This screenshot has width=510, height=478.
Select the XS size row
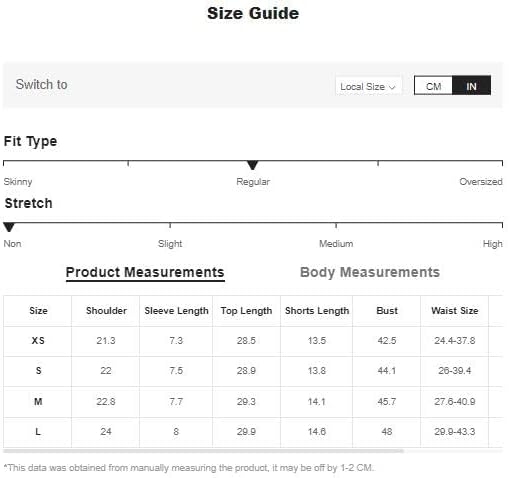coord(253,341)
